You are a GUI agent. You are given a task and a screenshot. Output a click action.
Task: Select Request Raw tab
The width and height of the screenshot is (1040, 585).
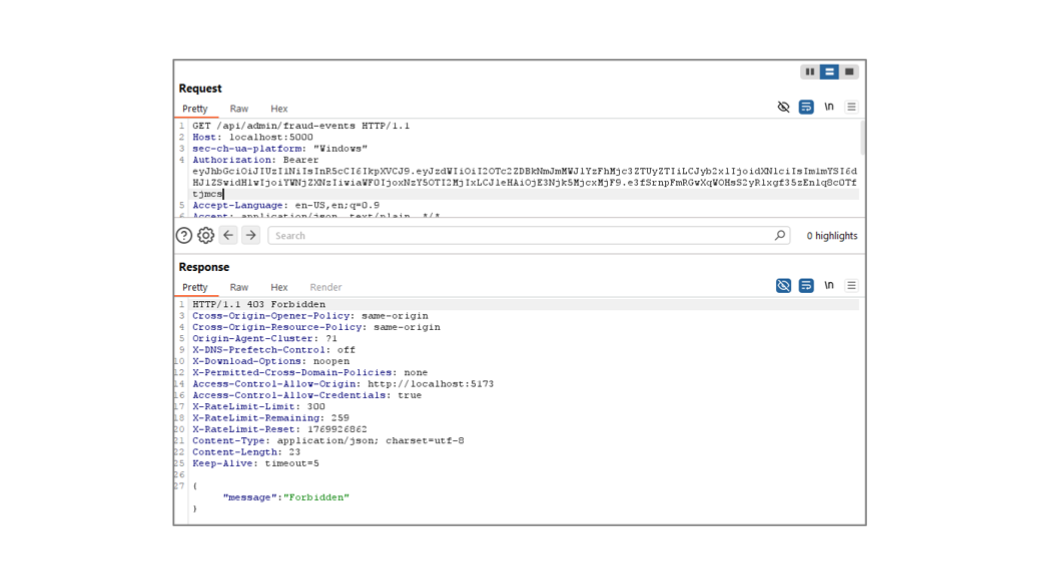click(239, 109)
